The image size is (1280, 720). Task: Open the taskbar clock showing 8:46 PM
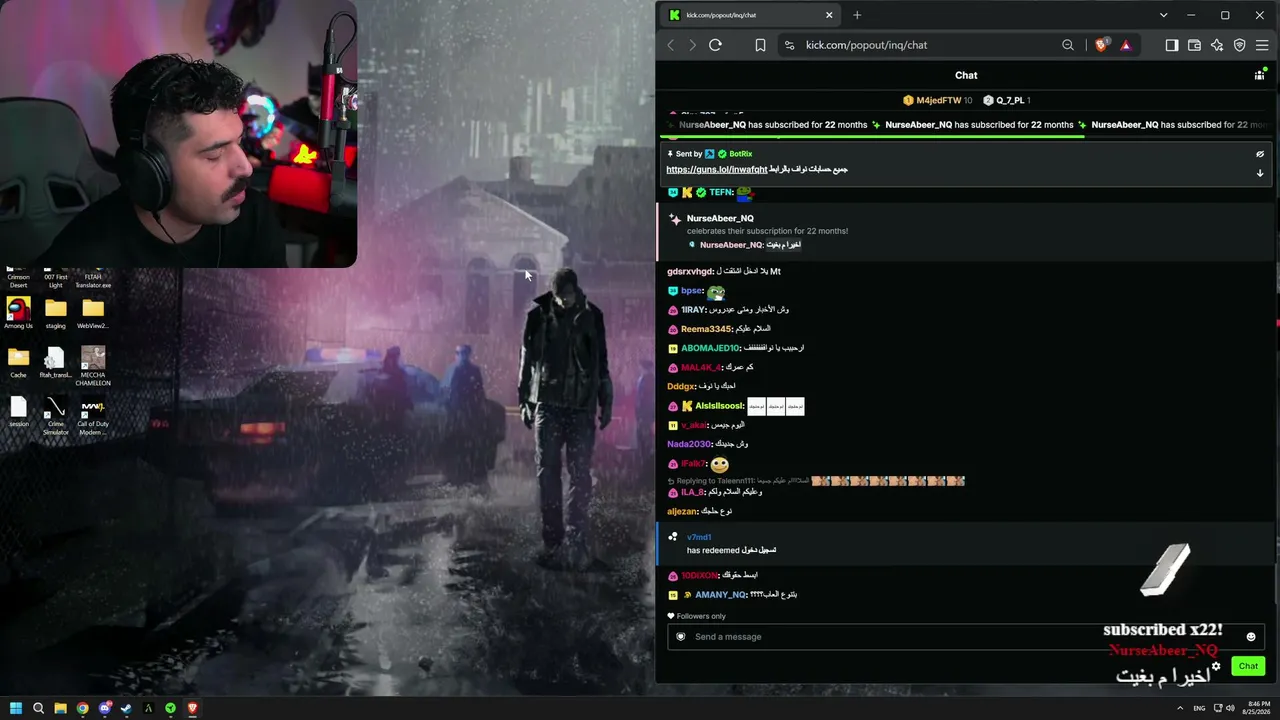[1257, 709]
